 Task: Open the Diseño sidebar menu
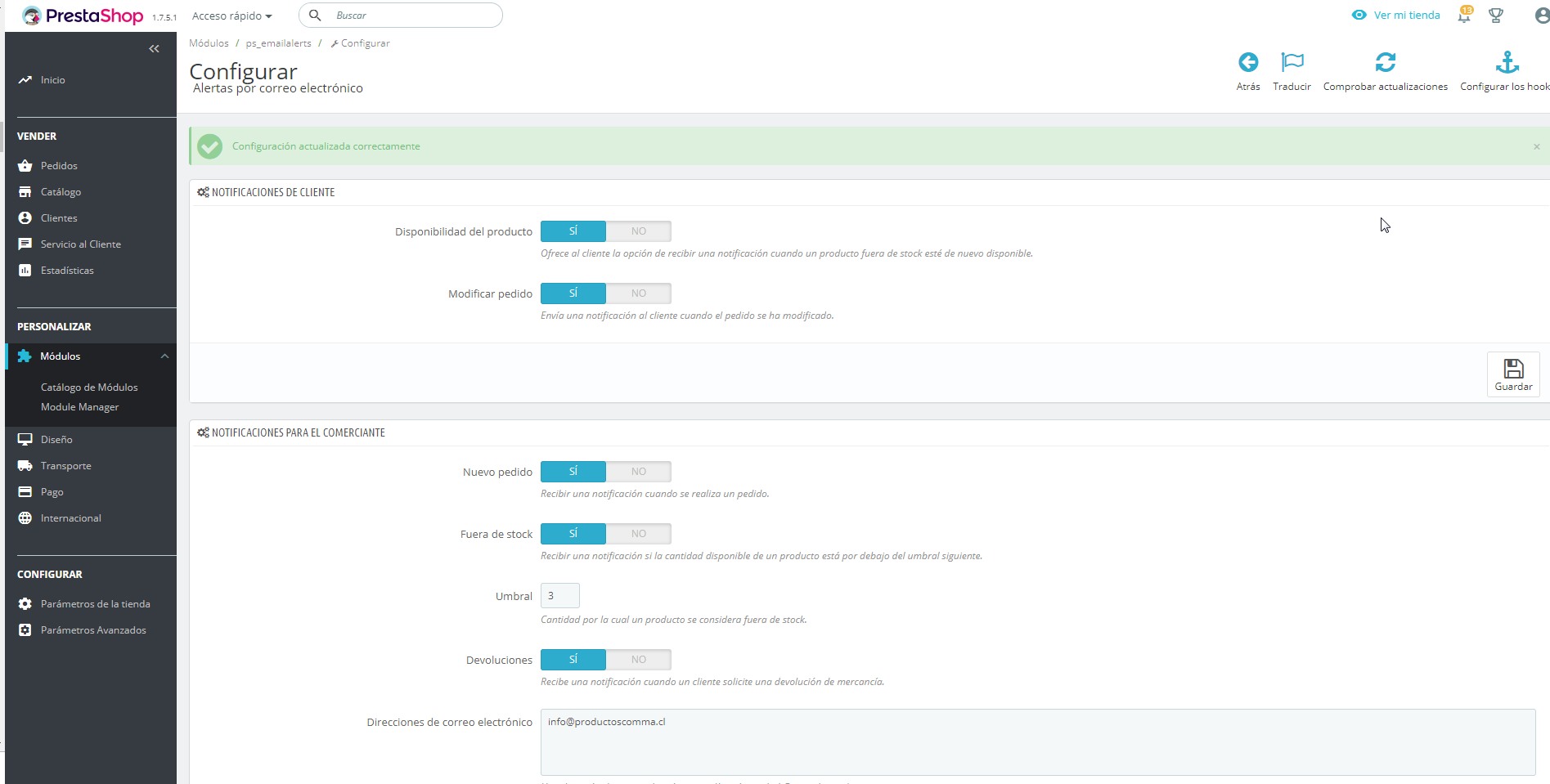[x=56, y=439]
